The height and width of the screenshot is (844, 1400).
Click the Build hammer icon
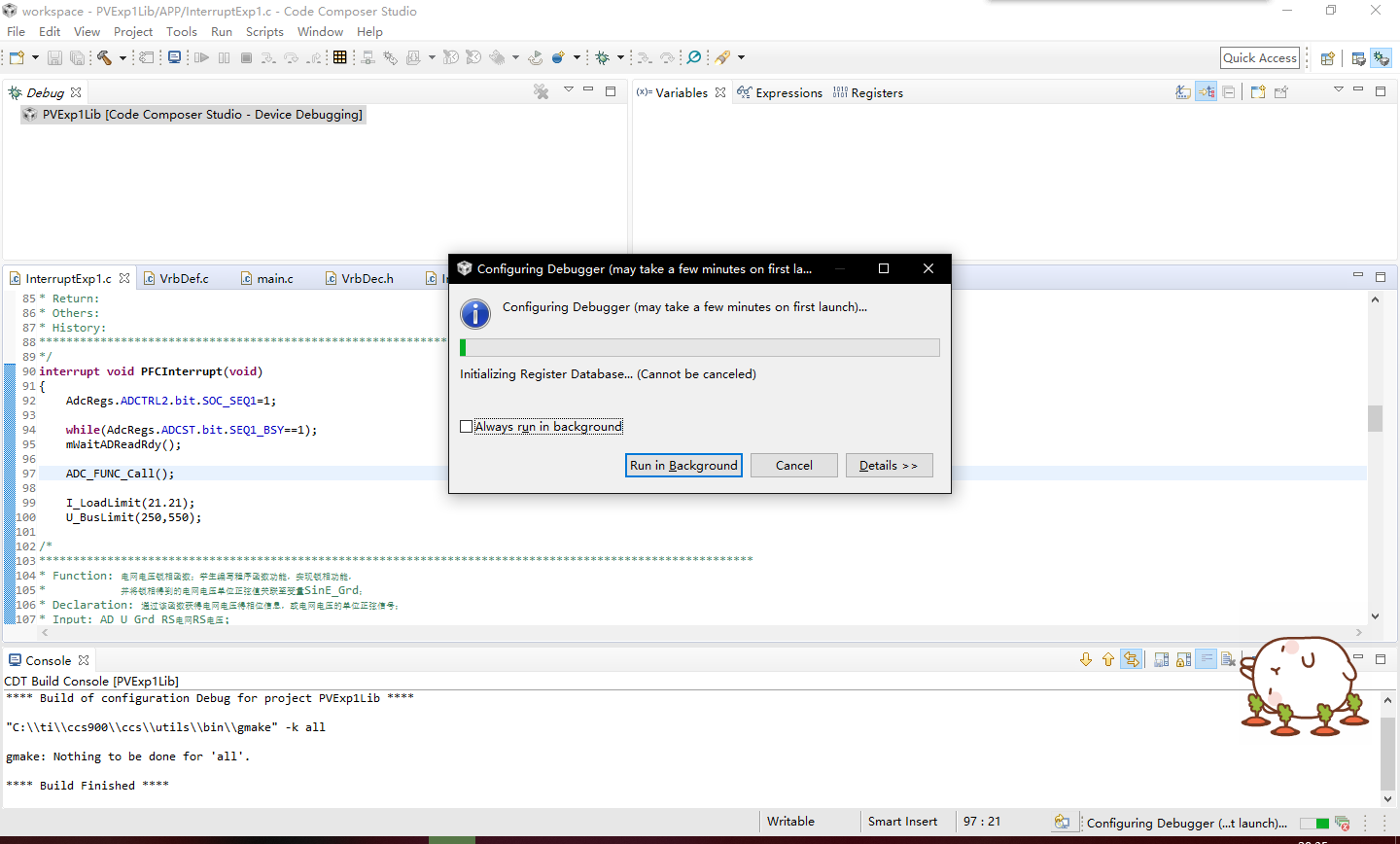(x=104, y=57)
